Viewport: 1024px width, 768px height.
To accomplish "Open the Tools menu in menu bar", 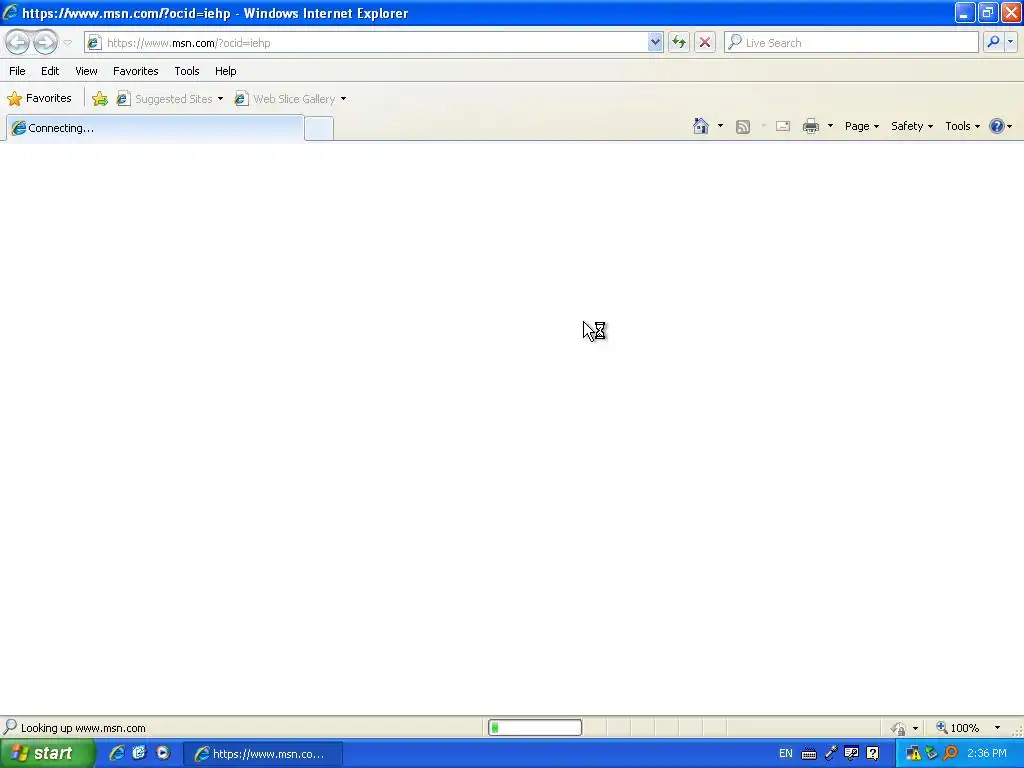I will [x=187, y=71].
